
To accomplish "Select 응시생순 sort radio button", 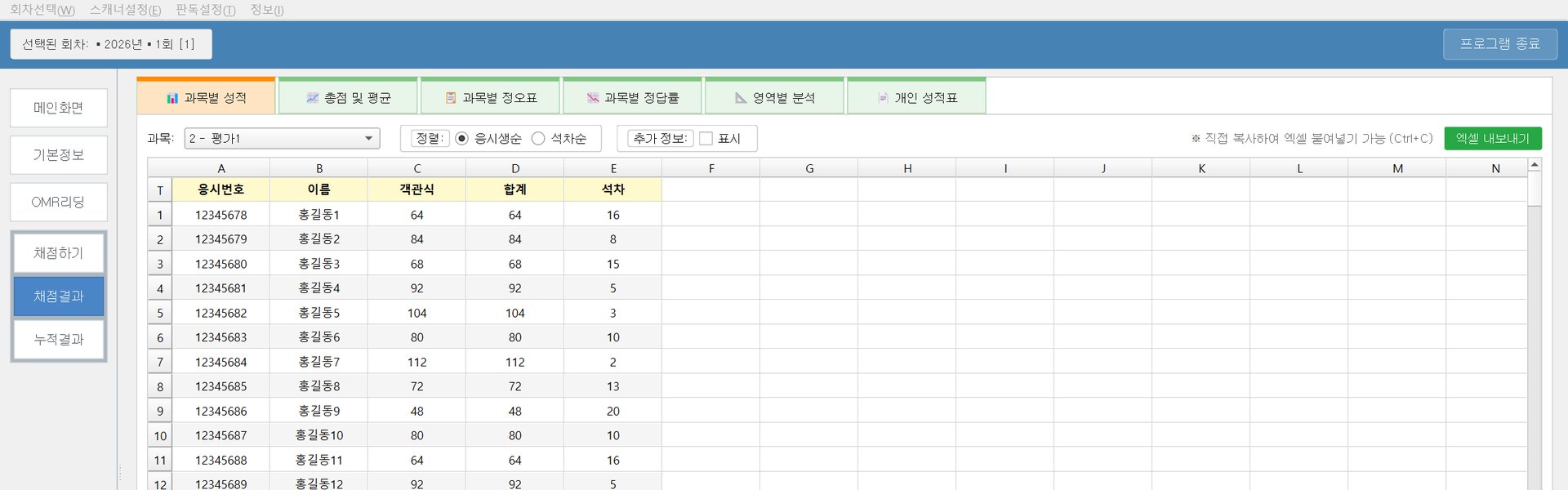I will 461,139.
